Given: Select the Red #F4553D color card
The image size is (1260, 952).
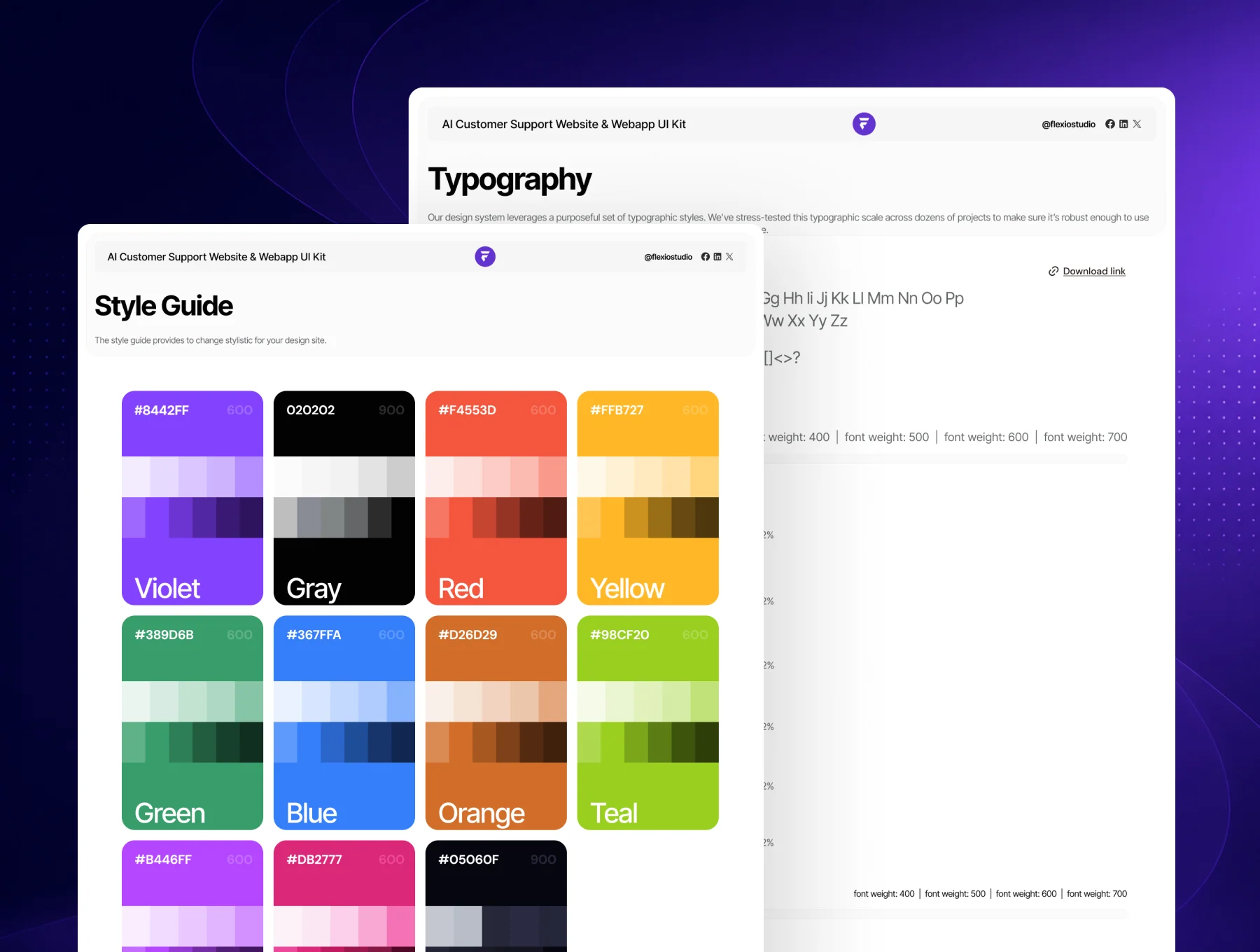Looking at the screenshot, I should point(496,498).
